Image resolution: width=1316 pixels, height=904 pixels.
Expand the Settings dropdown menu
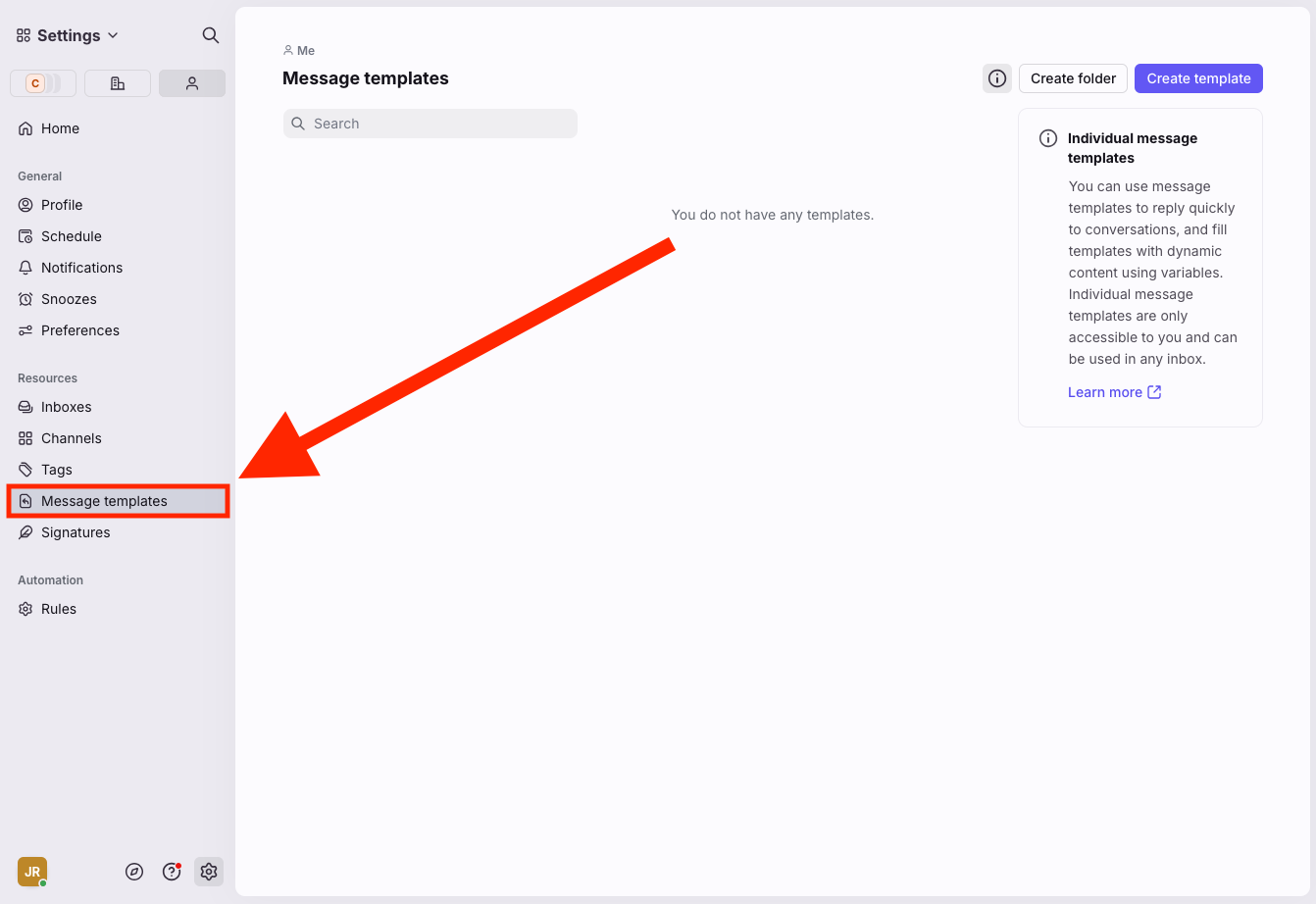click(x=68, y=35)
